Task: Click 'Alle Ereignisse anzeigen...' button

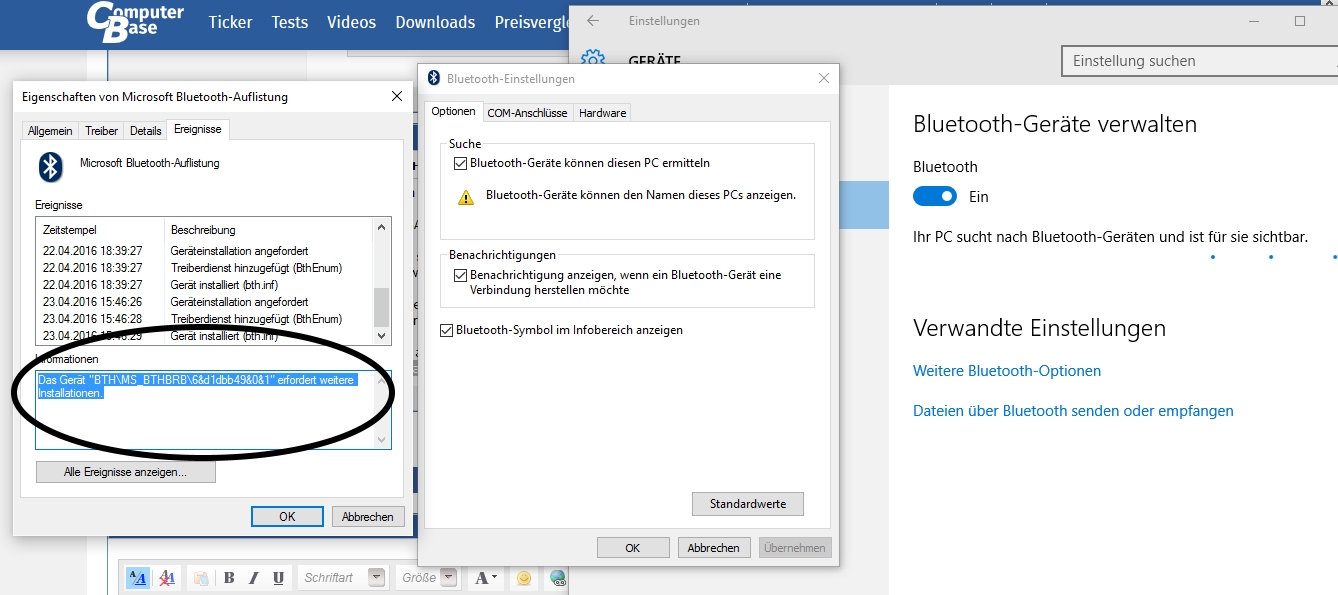Action: pos(125,472)
